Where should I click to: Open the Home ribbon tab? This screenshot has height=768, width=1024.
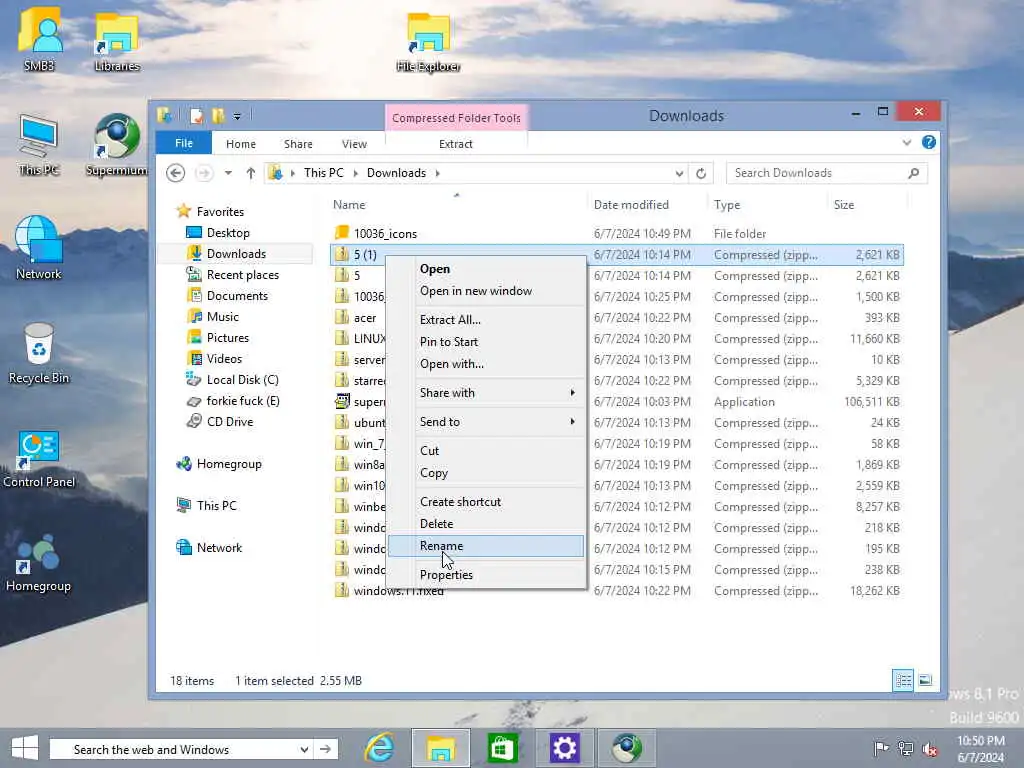pos(240,144)
